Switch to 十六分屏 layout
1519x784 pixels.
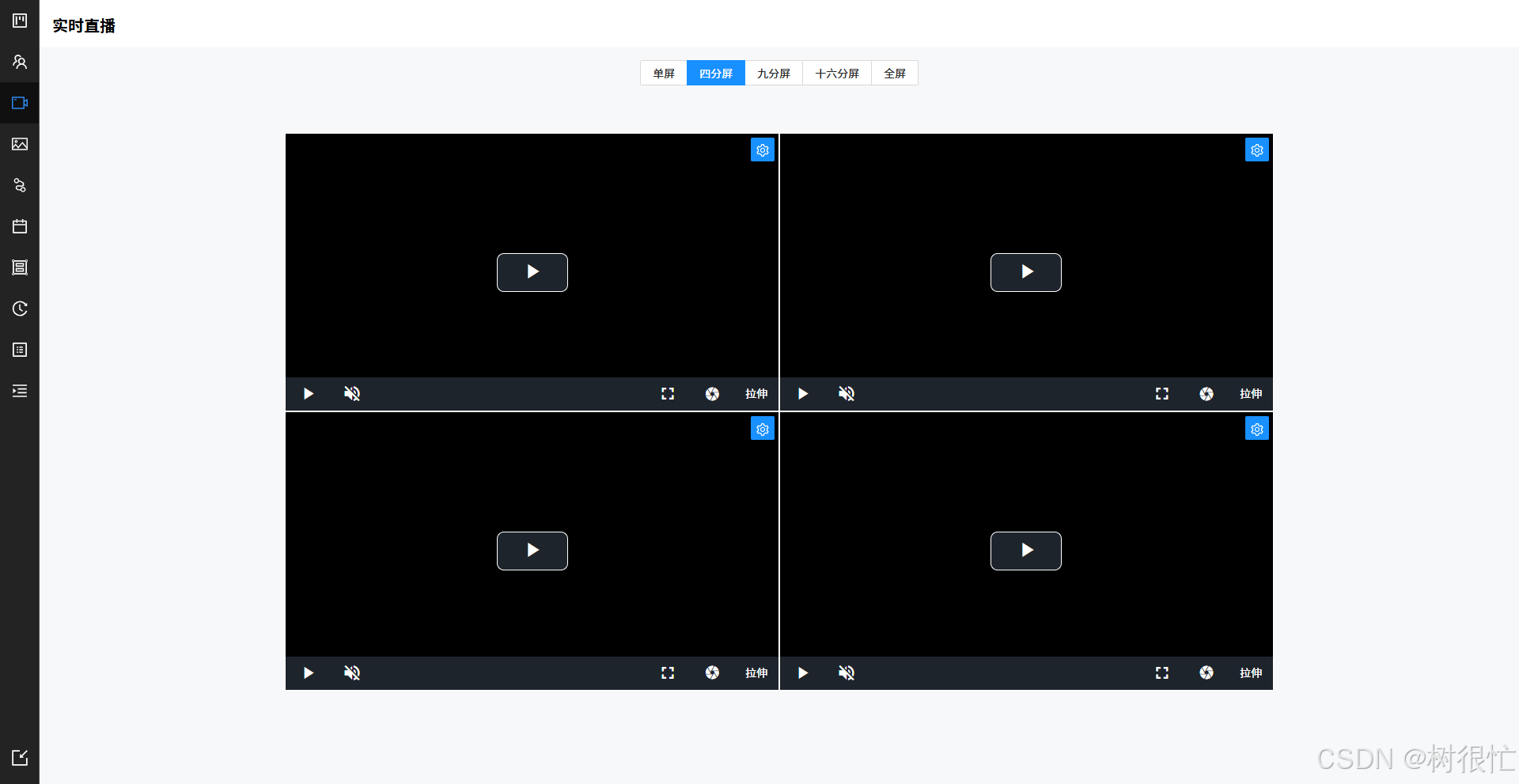tap(837, 74)
